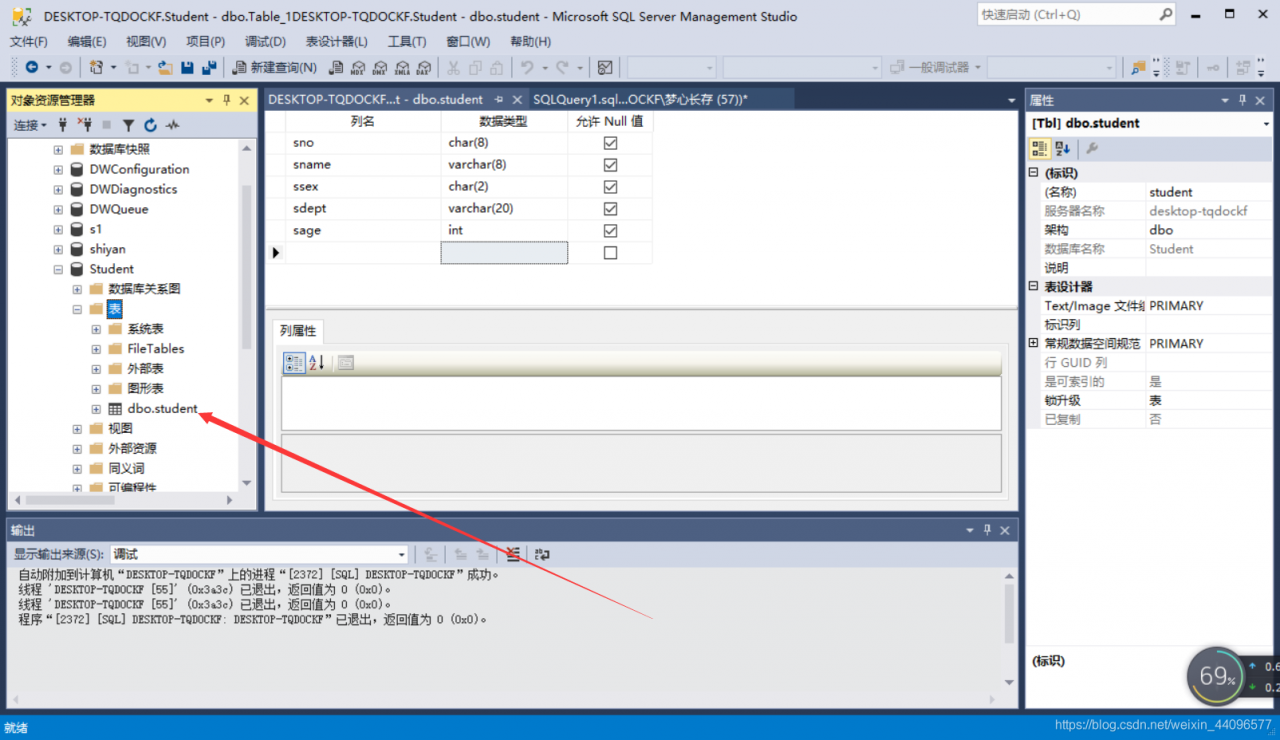Collapse the Student database node
This screenshot has width=1280, height=740.
(x=58, y=269)
